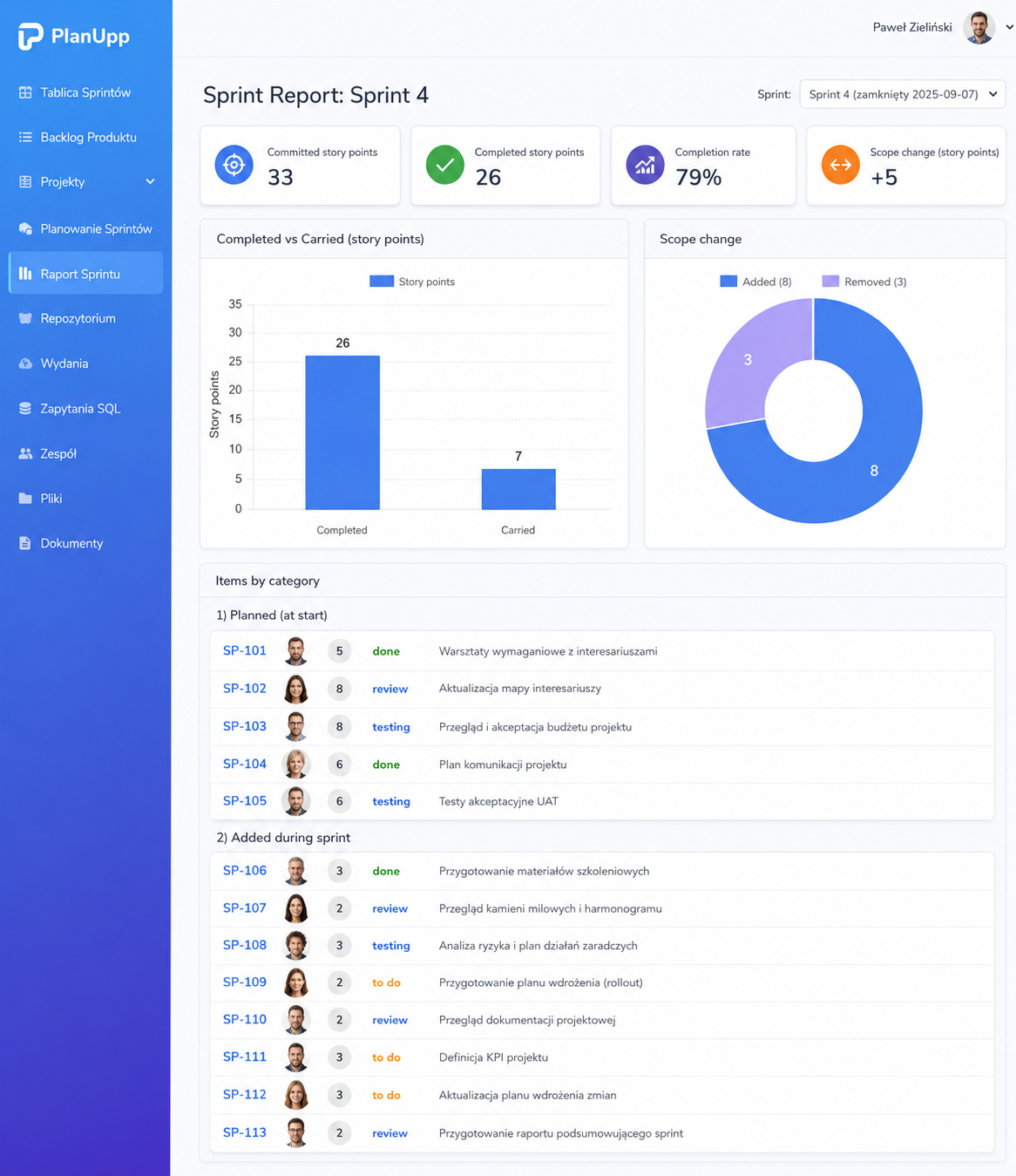Toggle Added (8) legend swatch
Image resolution: width=1016 pixels, height=1176 pixels.
728,282
